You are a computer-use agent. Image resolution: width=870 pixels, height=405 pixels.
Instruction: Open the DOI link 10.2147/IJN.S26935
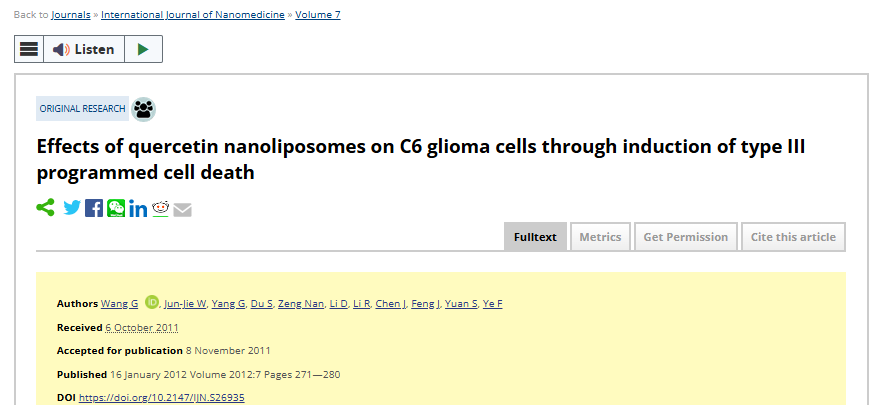[x=161, y=398]
